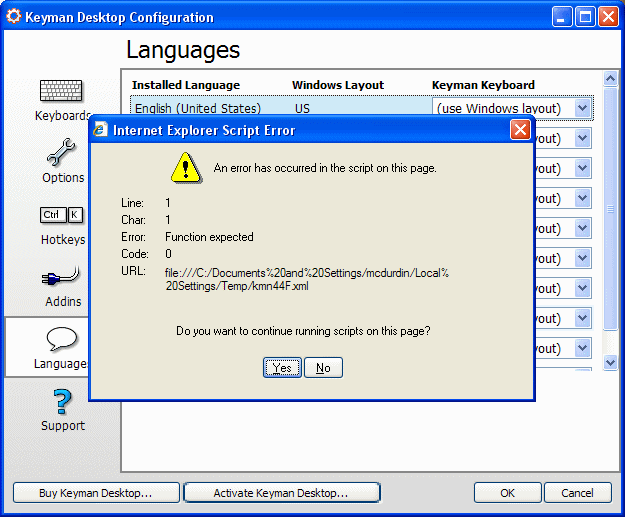Click the Keyman Keyboard column header

(483, 85)
